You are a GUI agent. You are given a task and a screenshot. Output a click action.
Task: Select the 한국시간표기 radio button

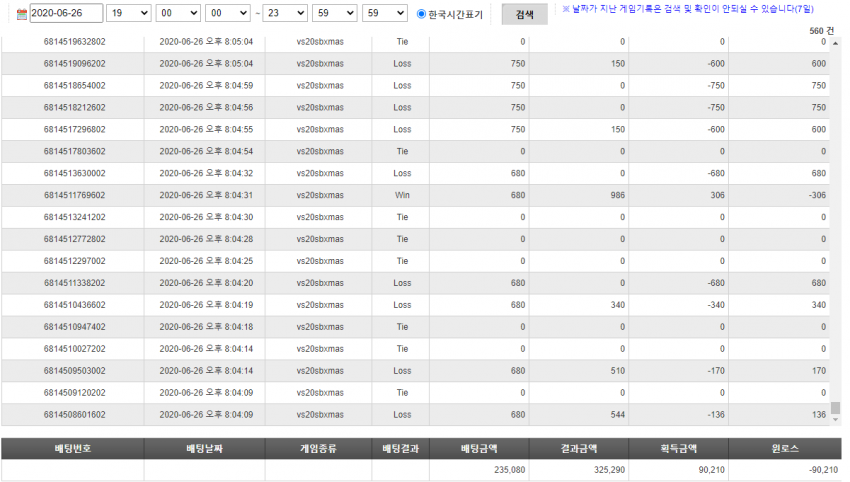[x=421, y=14]
